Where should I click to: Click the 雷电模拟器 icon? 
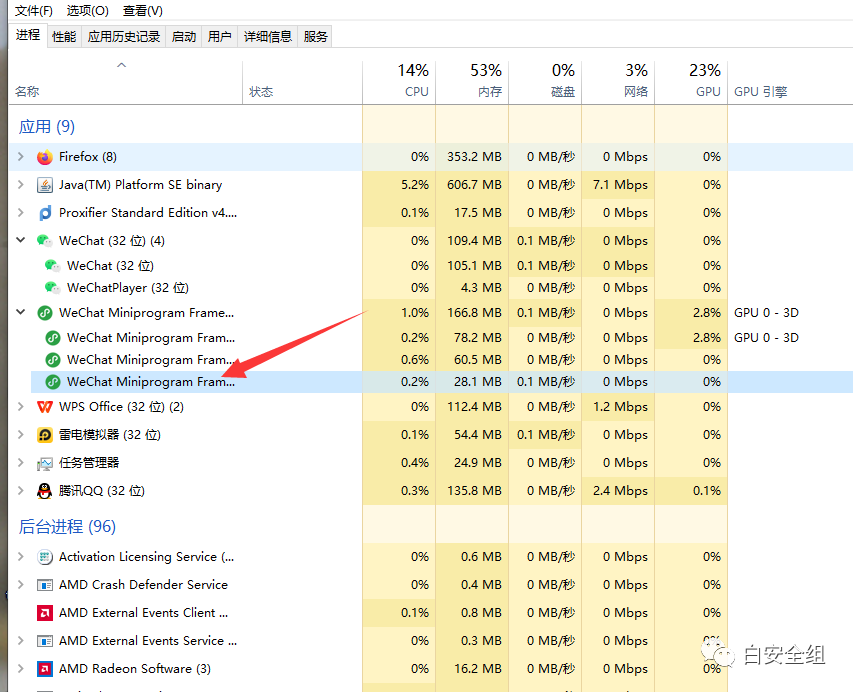(45, 435)
